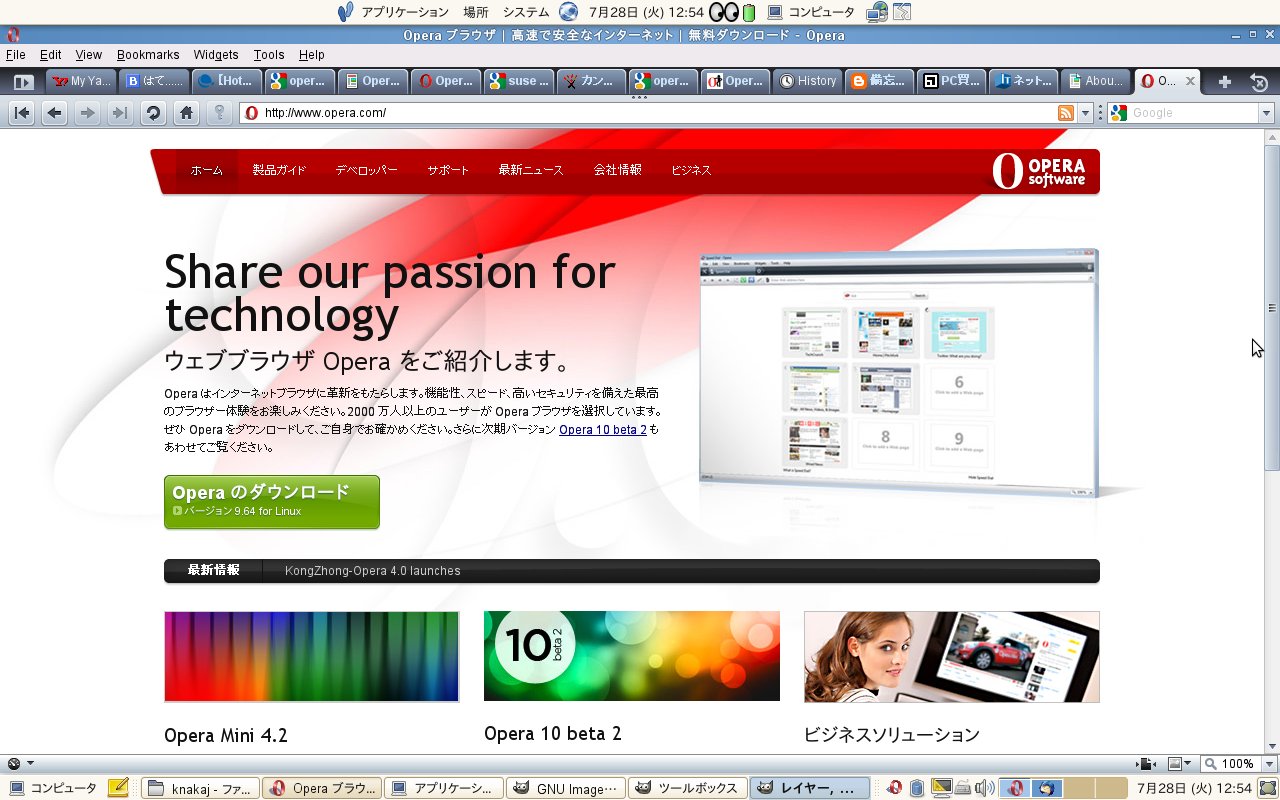The width and height of the screenshot is (1280, 800).
Task: Click the Speed Dial browser screenshot image
Action: pos(899,374)
